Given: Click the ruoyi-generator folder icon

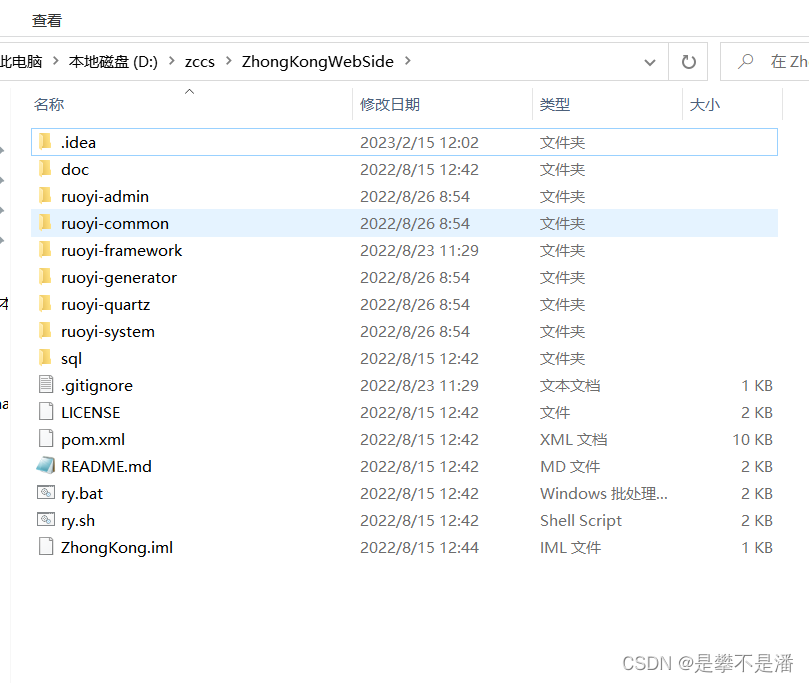Looking at the screenshot, I should 45,276.
